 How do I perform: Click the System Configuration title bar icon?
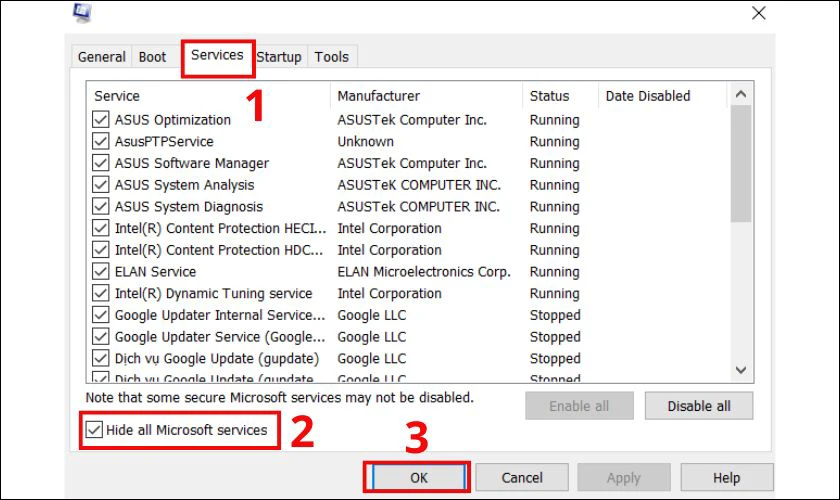coord(82,13)
